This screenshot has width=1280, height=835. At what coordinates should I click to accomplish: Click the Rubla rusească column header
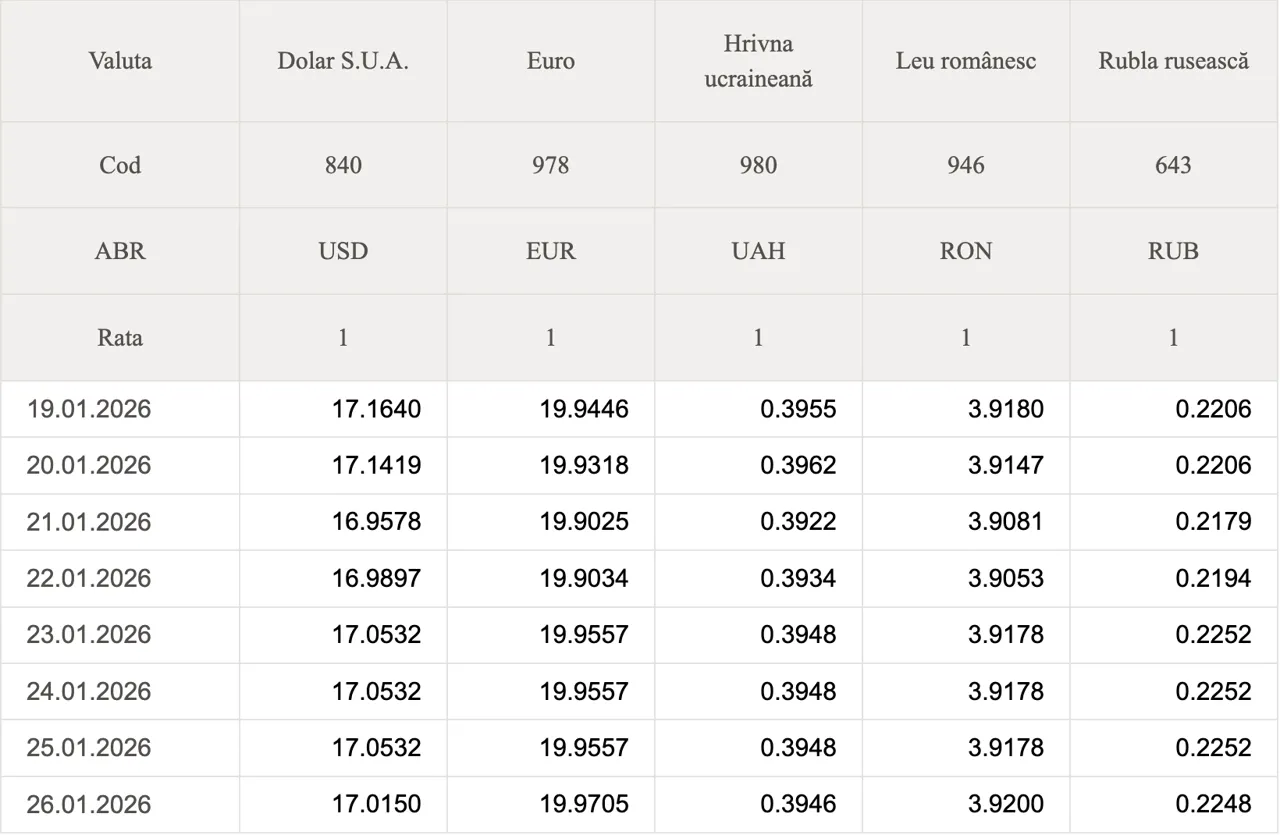coord(1174,61)
